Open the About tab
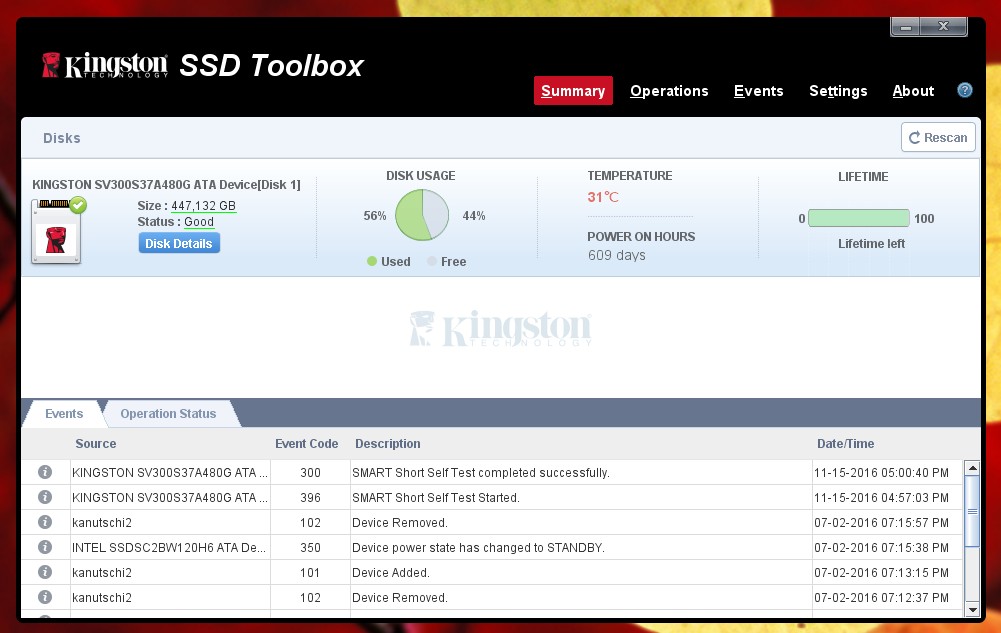The width and height of the screenshot is (1001, 633). [913, 91]
